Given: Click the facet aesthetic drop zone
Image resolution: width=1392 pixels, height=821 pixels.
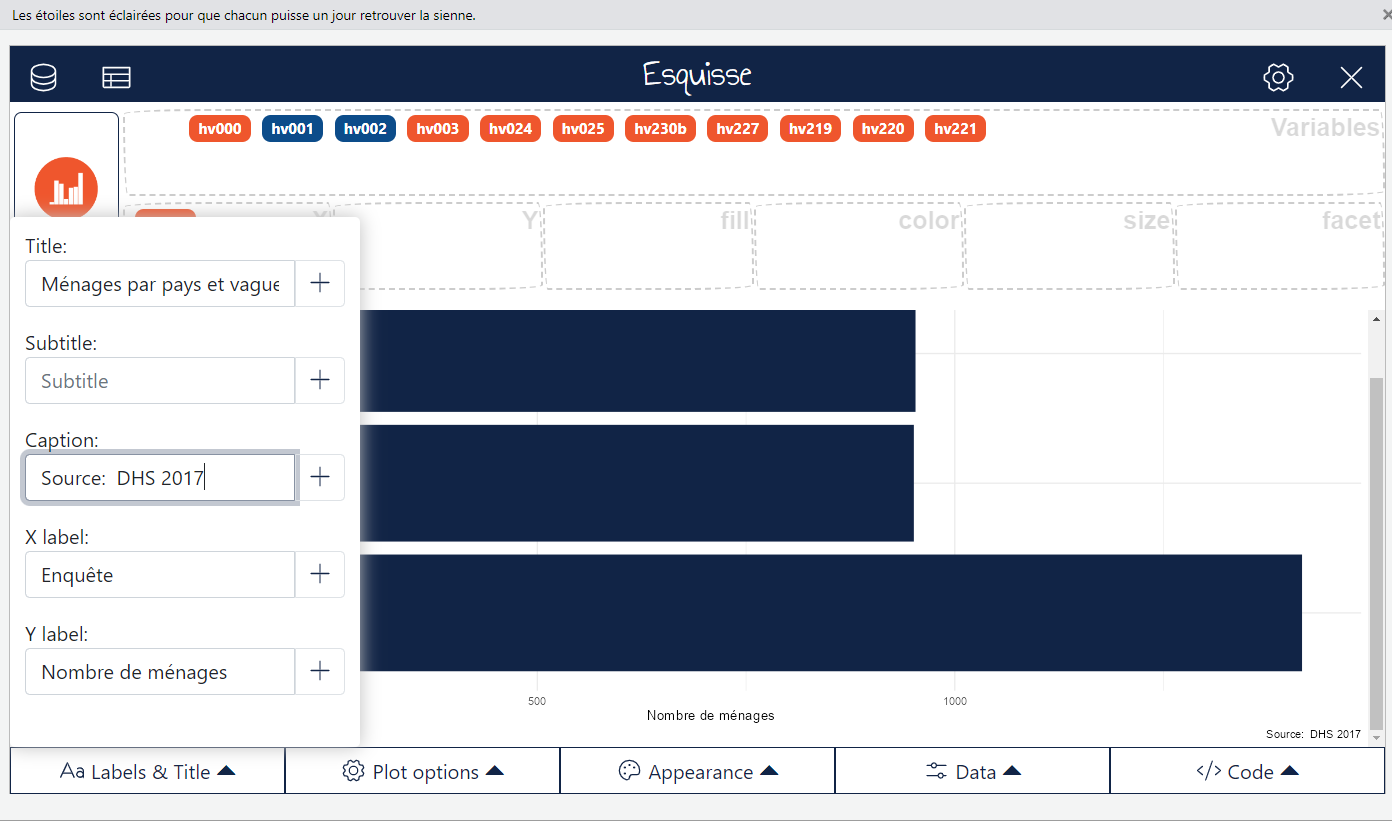Looking at the screenshot, I should pos(1280,246).
